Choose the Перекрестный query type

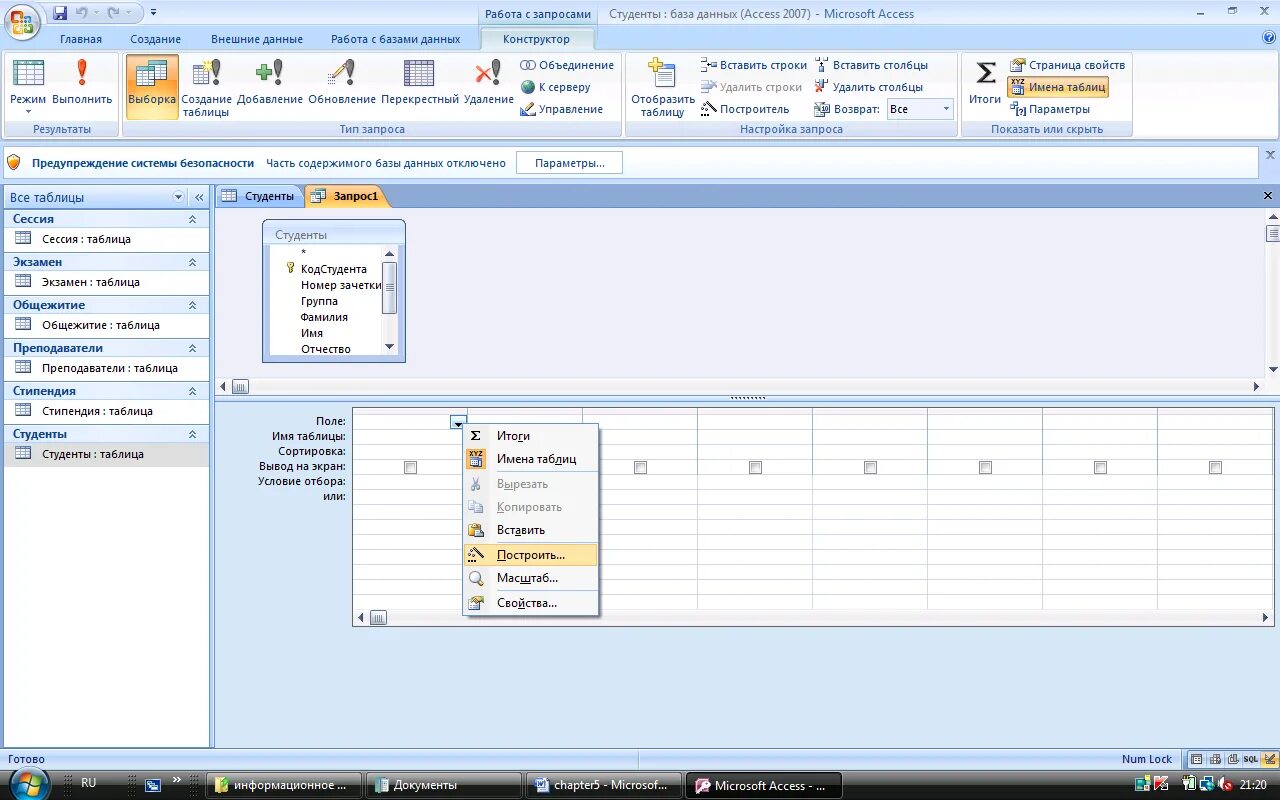pyautogui.click(x=420, y=82)
